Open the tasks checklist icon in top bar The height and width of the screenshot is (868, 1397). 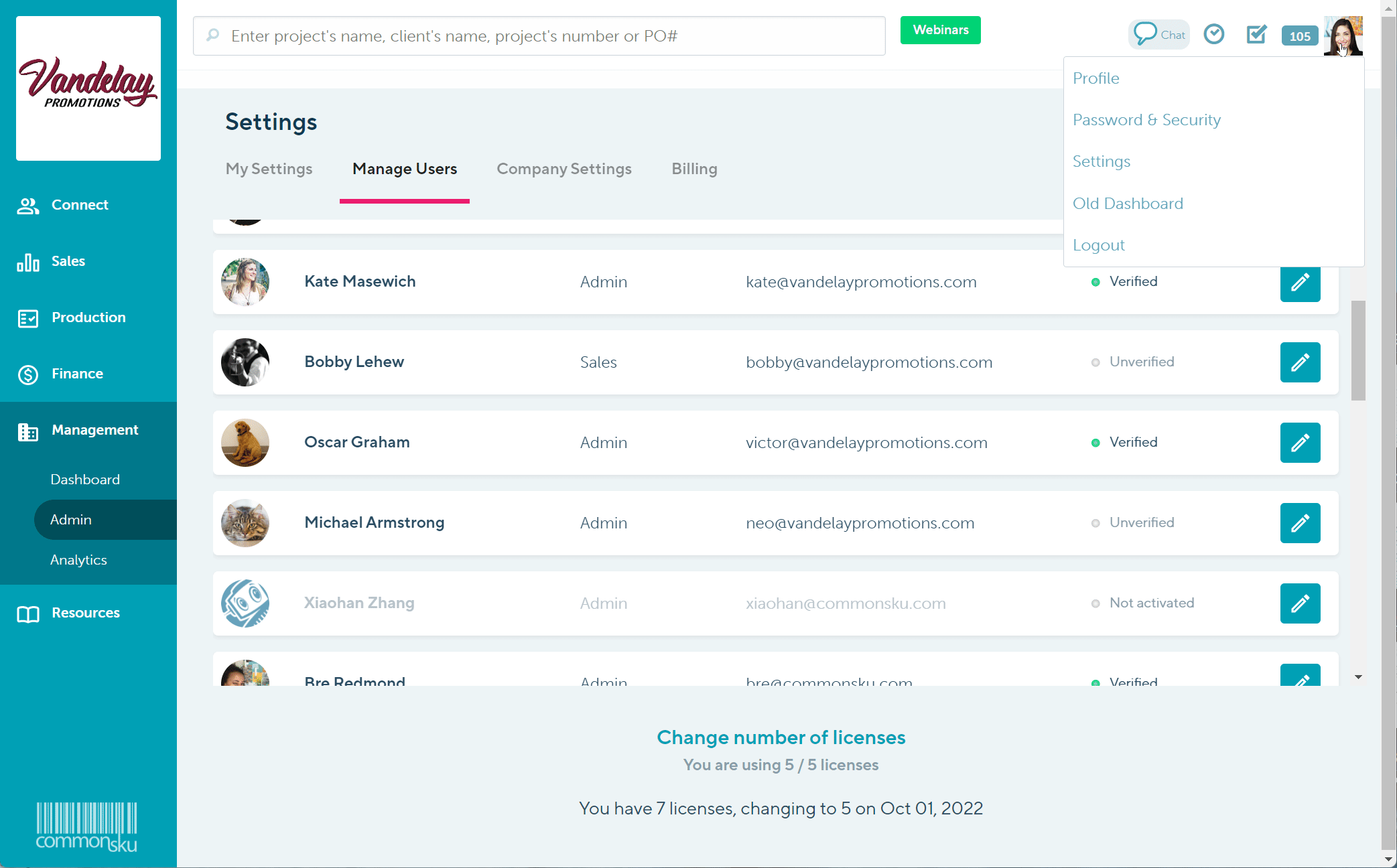point(1257,34)
